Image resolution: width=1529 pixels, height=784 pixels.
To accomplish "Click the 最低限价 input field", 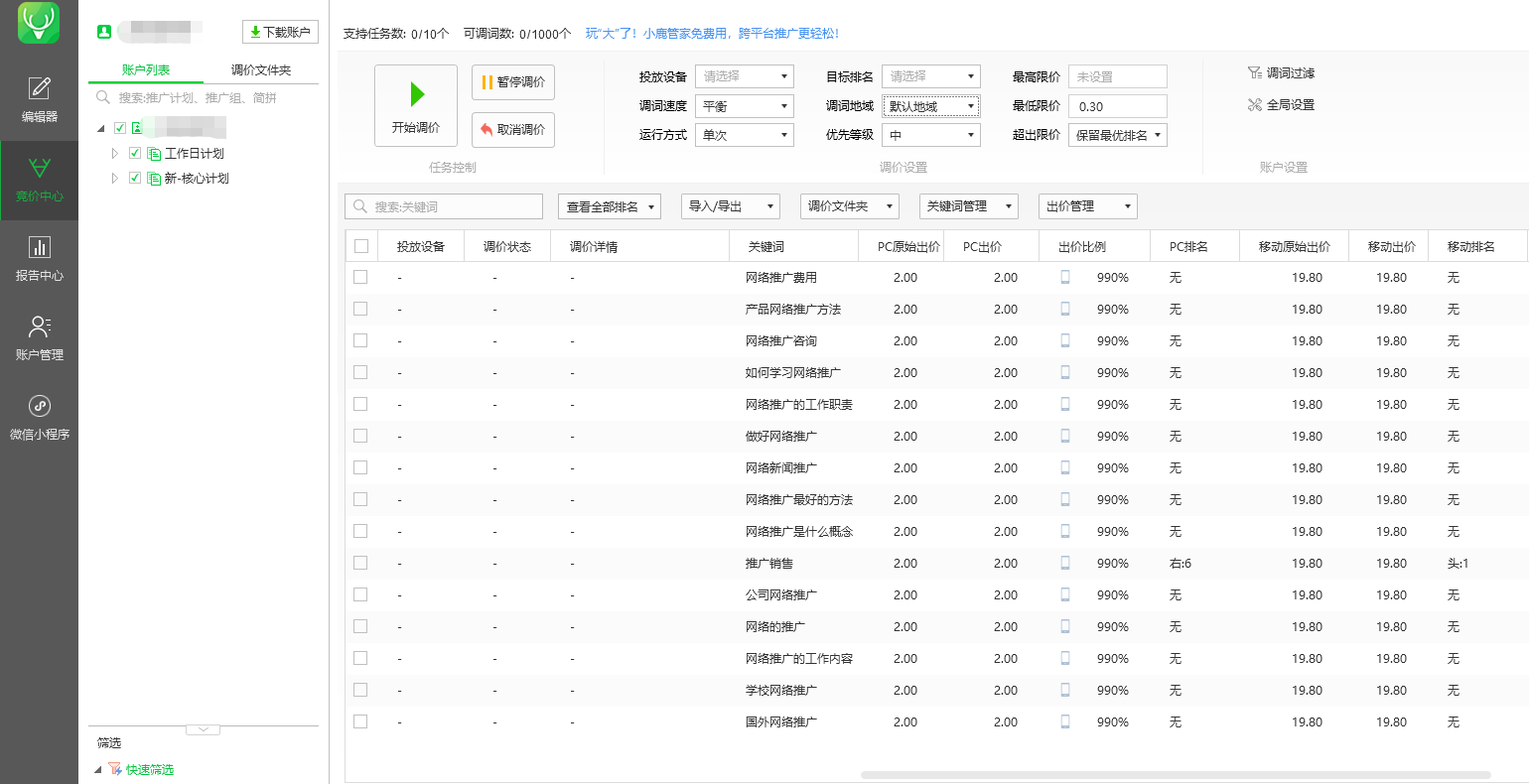I will 1118,106.
